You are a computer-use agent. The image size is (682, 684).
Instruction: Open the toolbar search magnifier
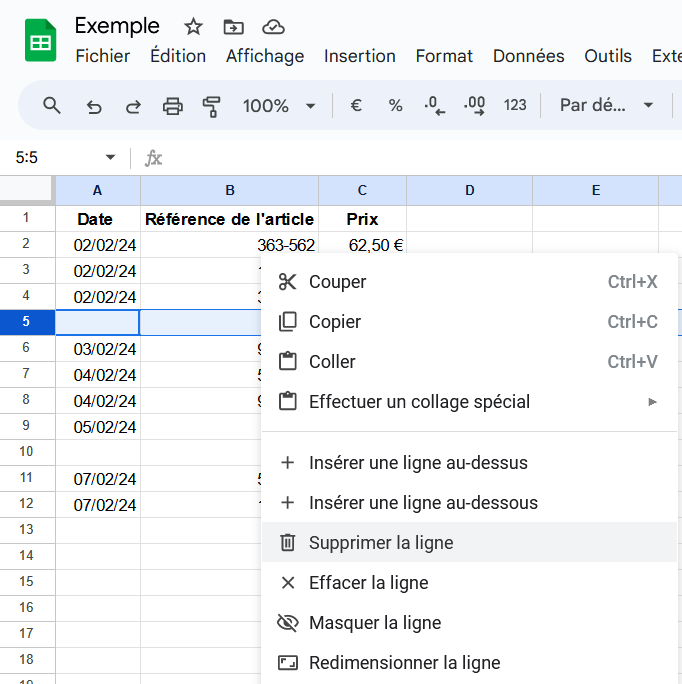pos(51,106)
